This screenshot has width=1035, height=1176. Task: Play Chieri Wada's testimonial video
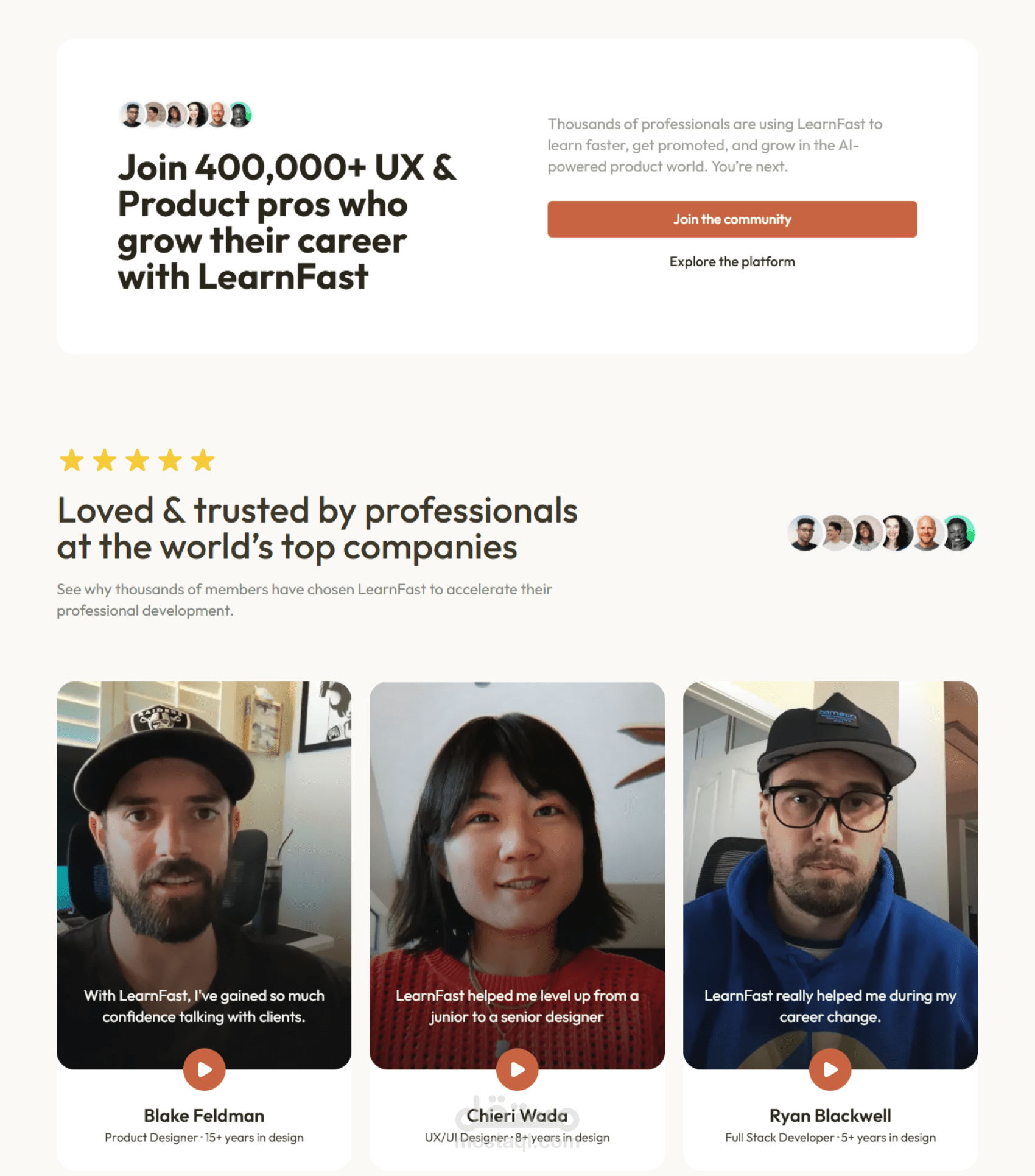[517, 1069]
